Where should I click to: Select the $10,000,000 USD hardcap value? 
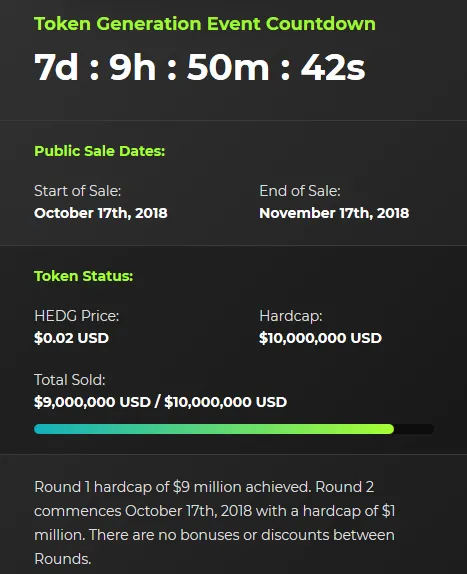click(x=320, y=338)
